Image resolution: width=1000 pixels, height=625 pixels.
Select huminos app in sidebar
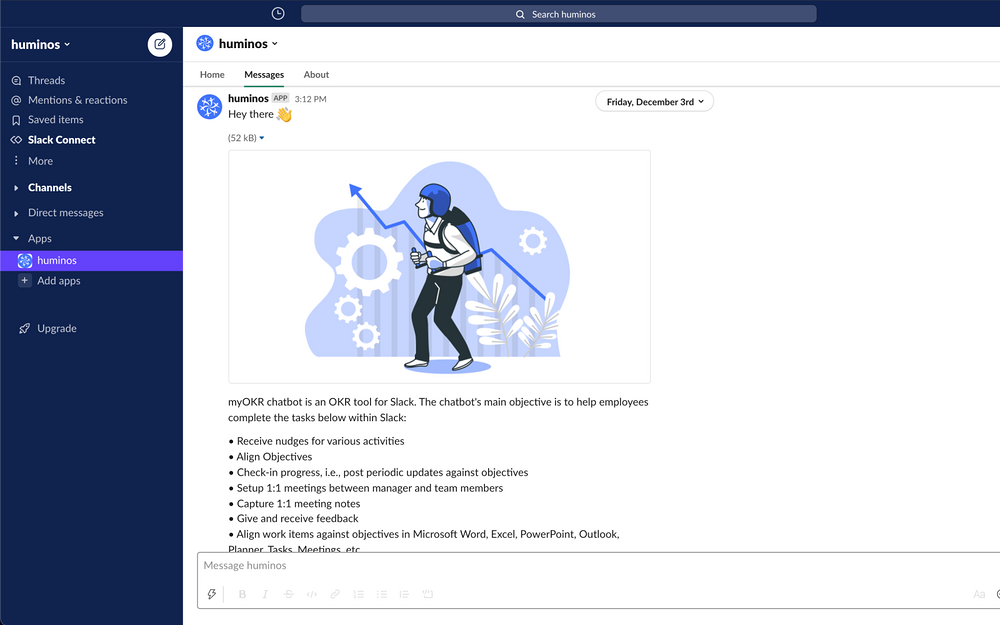[91, 261]
